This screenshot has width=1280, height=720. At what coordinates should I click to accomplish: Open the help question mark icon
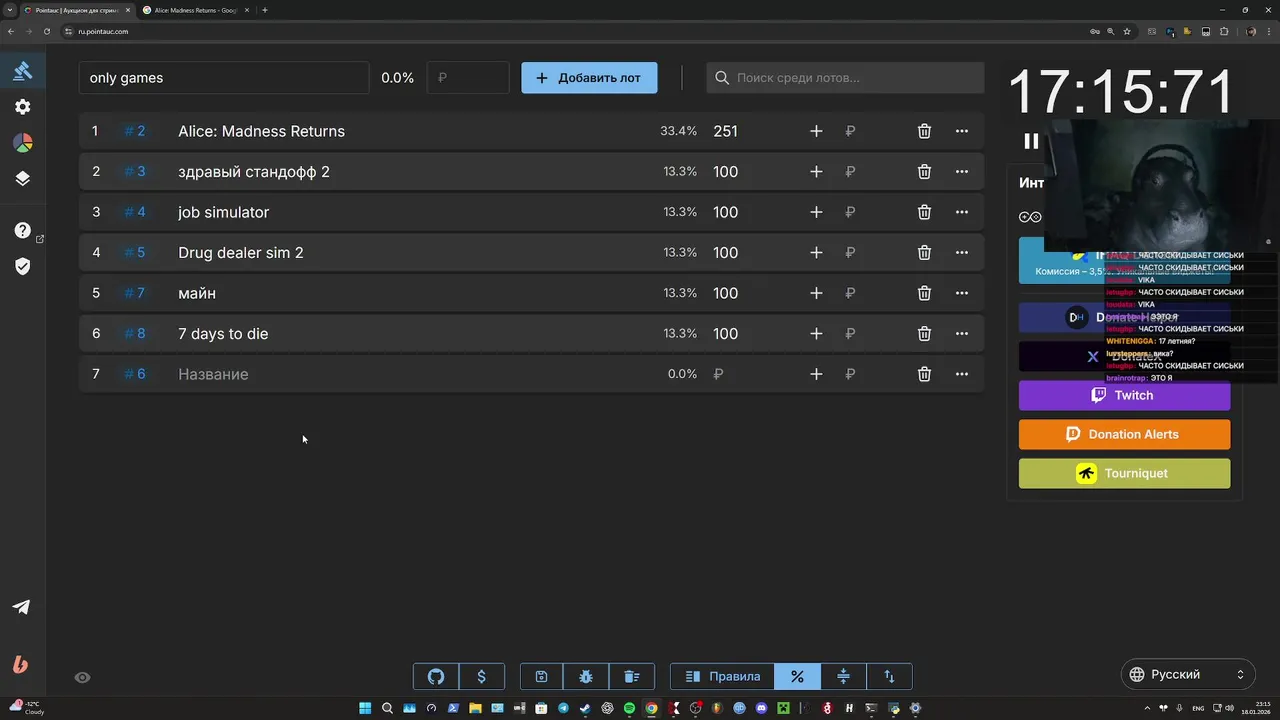click(x=22, y=230)
